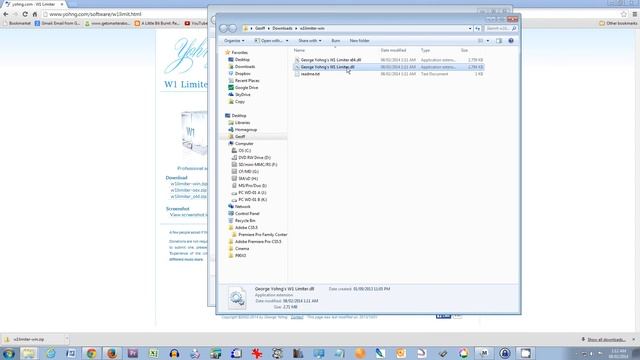Screen dimensions: 640x360
Task: Select Geoff in the address breadcrumb
Action: coord(260,28)
